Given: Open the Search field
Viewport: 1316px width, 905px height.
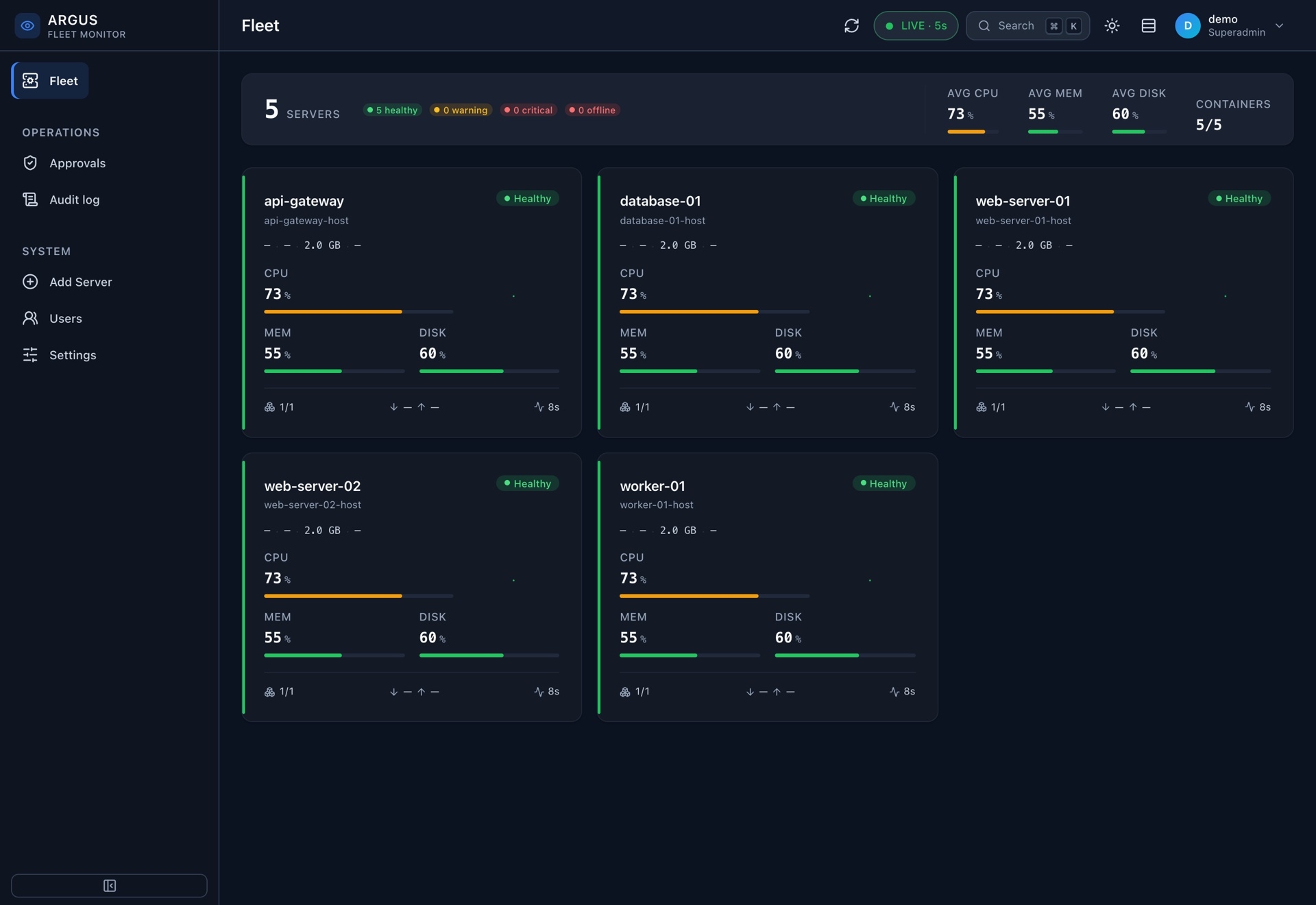Looking at the screenshot, I should [1027, 25].
